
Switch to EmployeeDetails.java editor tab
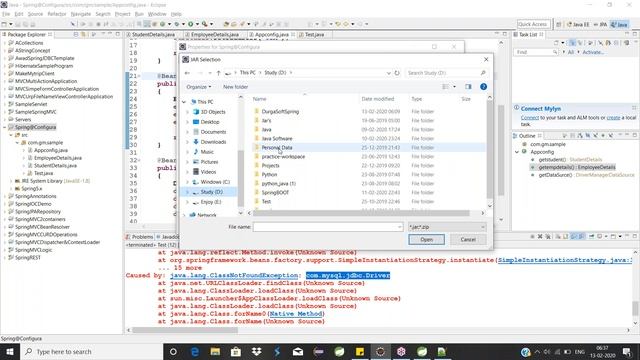tap(214, 35)
